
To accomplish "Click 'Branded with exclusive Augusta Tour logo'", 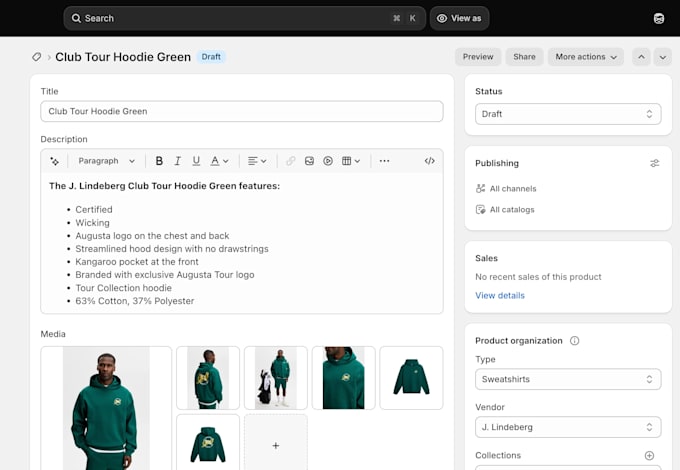I will [165, 275].
